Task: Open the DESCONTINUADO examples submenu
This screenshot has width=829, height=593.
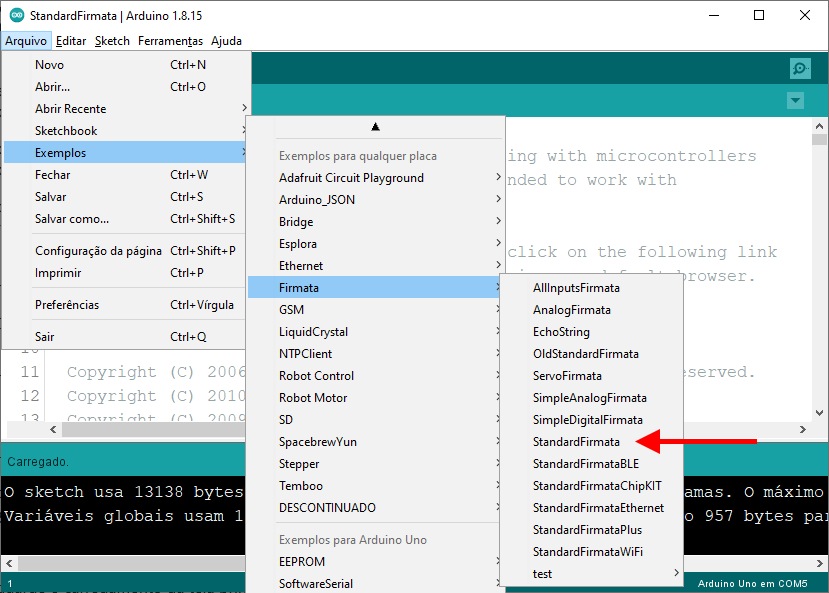Action: click(x=375, y=508)
